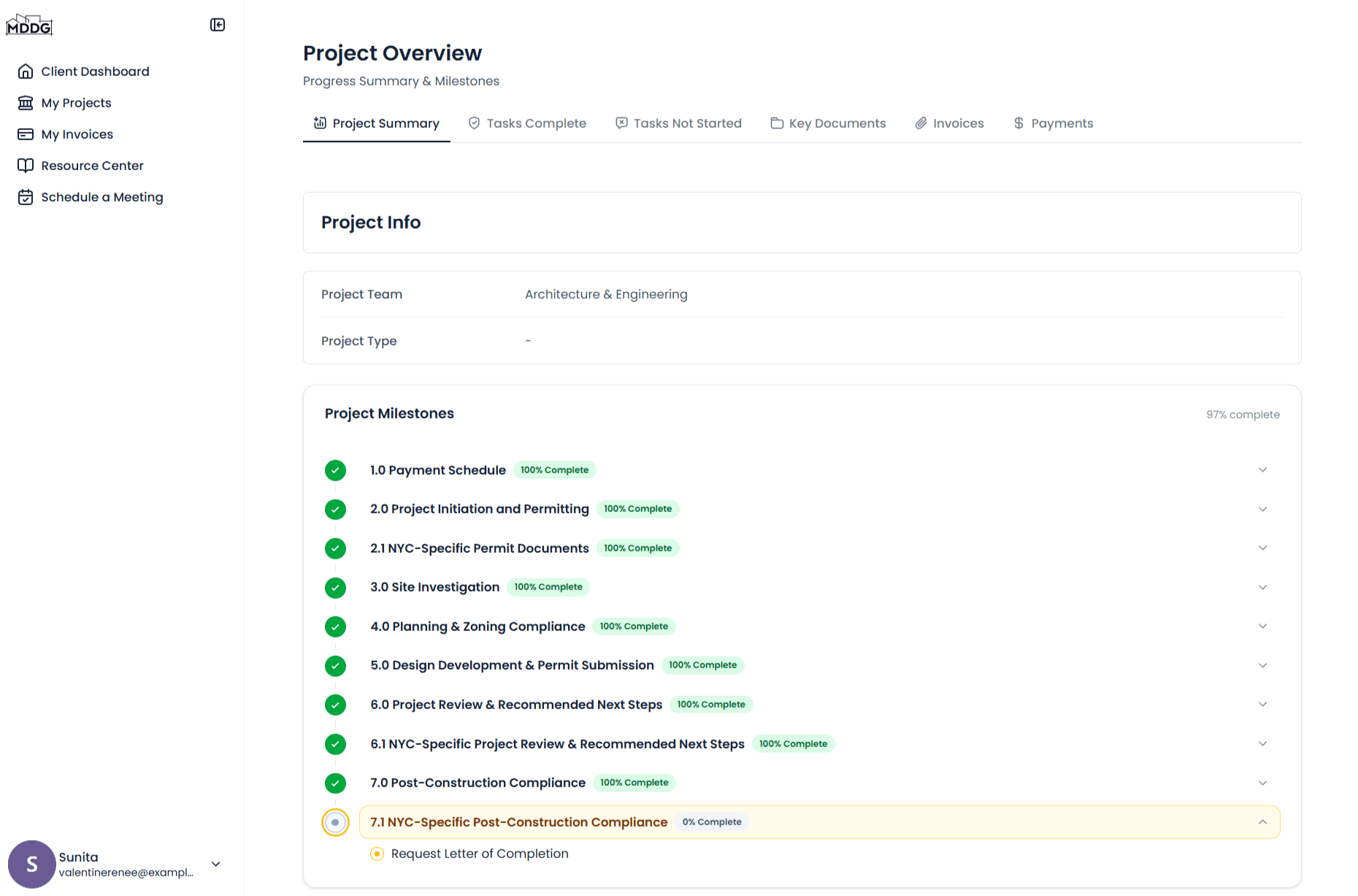Click Architecture & Engineering team value

(x=606, y=294)
